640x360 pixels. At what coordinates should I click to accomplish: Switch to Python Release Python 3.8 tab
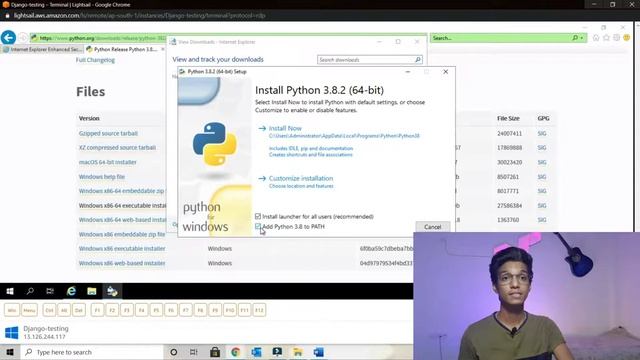pos(125,49)
